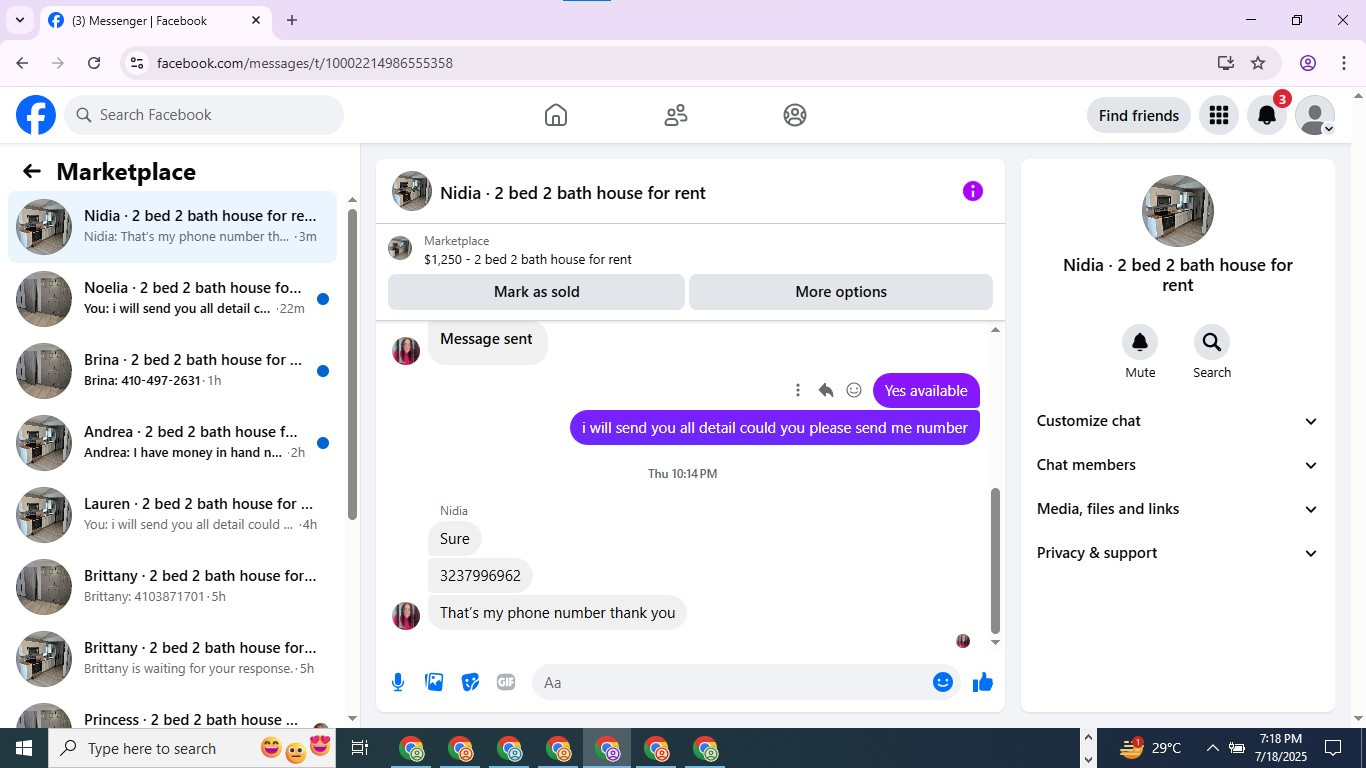
Task: Go back from Marketplace inbox
Action: tap(32, 171)
